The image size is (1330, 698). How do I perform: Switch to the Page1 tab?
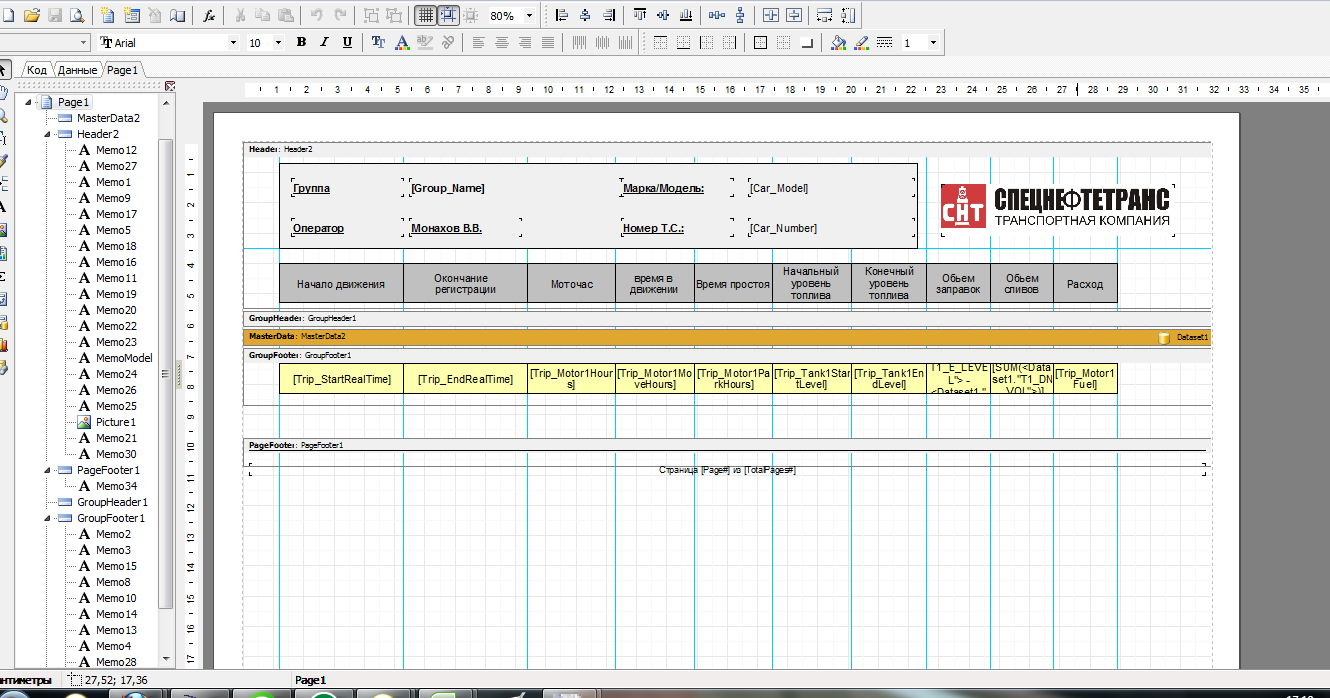pyautogui.click(x=123, y=70)
